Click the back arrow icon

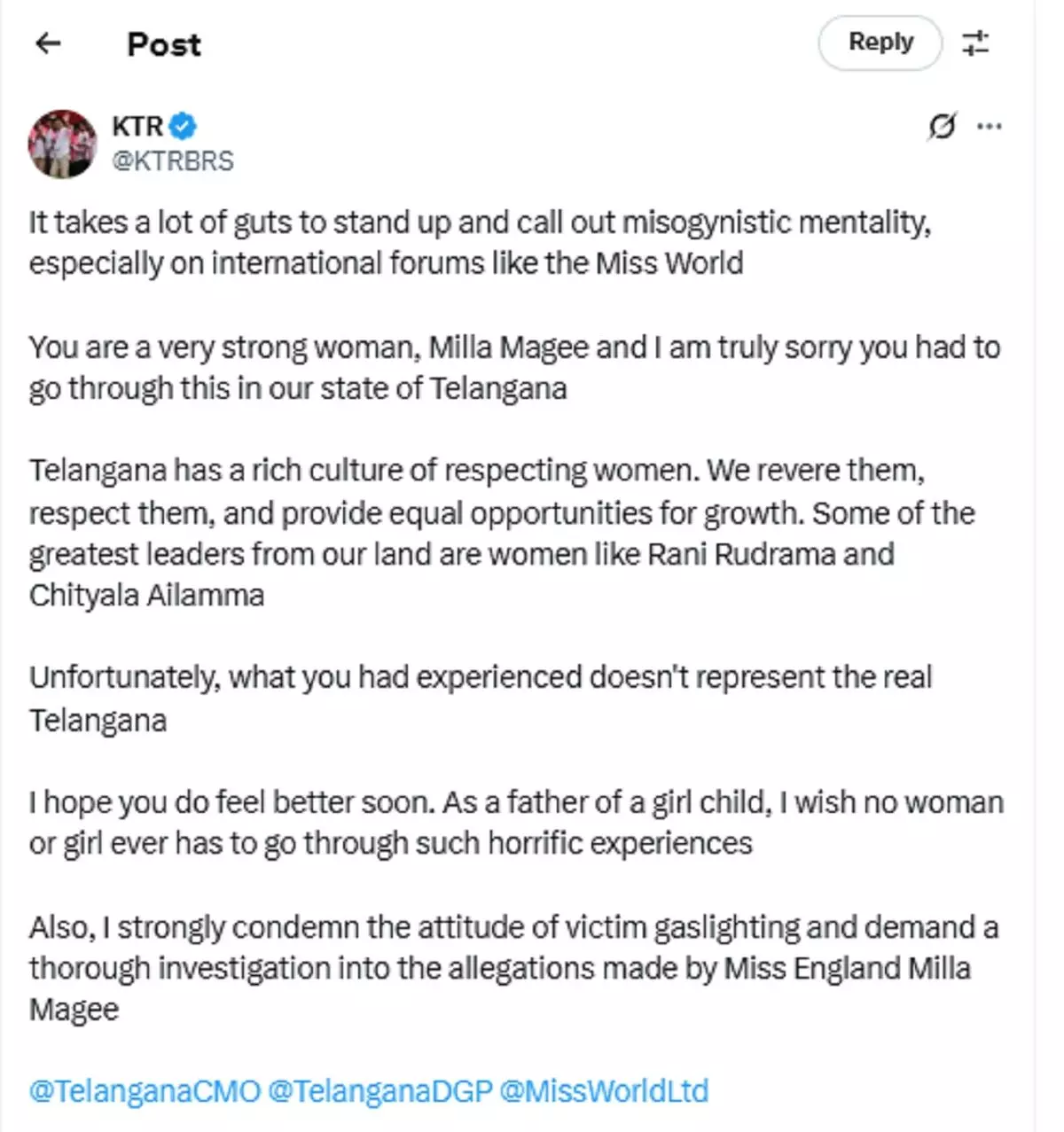pos(48,43)
